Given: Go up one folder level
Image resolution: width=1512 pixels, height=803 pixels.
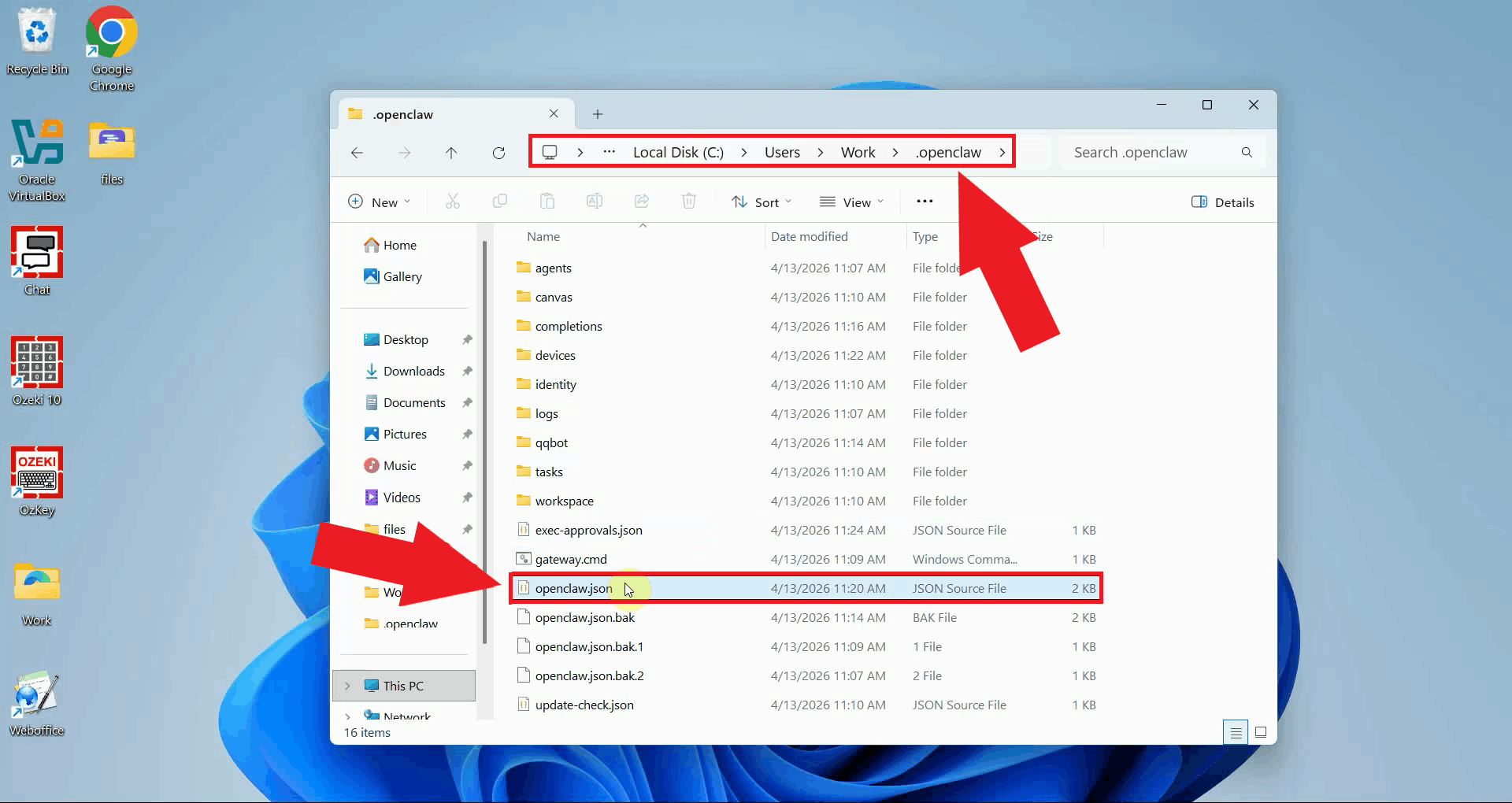Looking at the screenshot, I should 451,153.
